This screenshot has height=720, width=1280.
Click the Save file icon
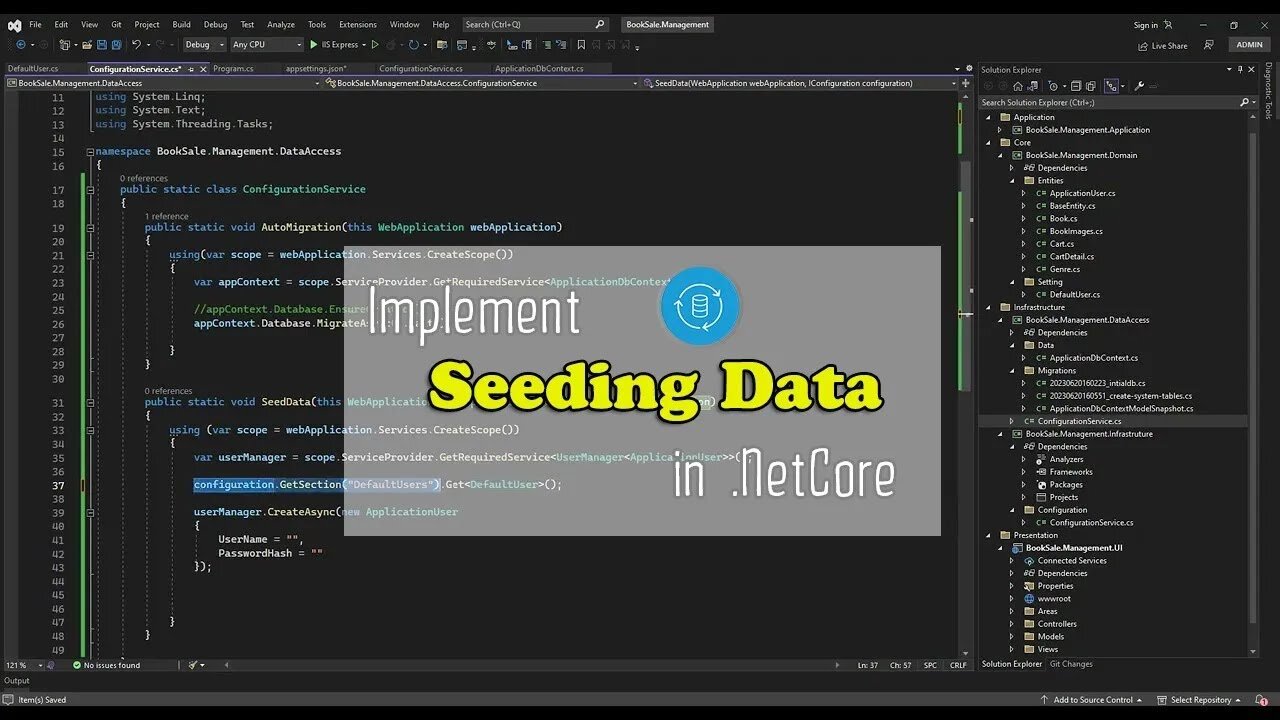[101, 44]
